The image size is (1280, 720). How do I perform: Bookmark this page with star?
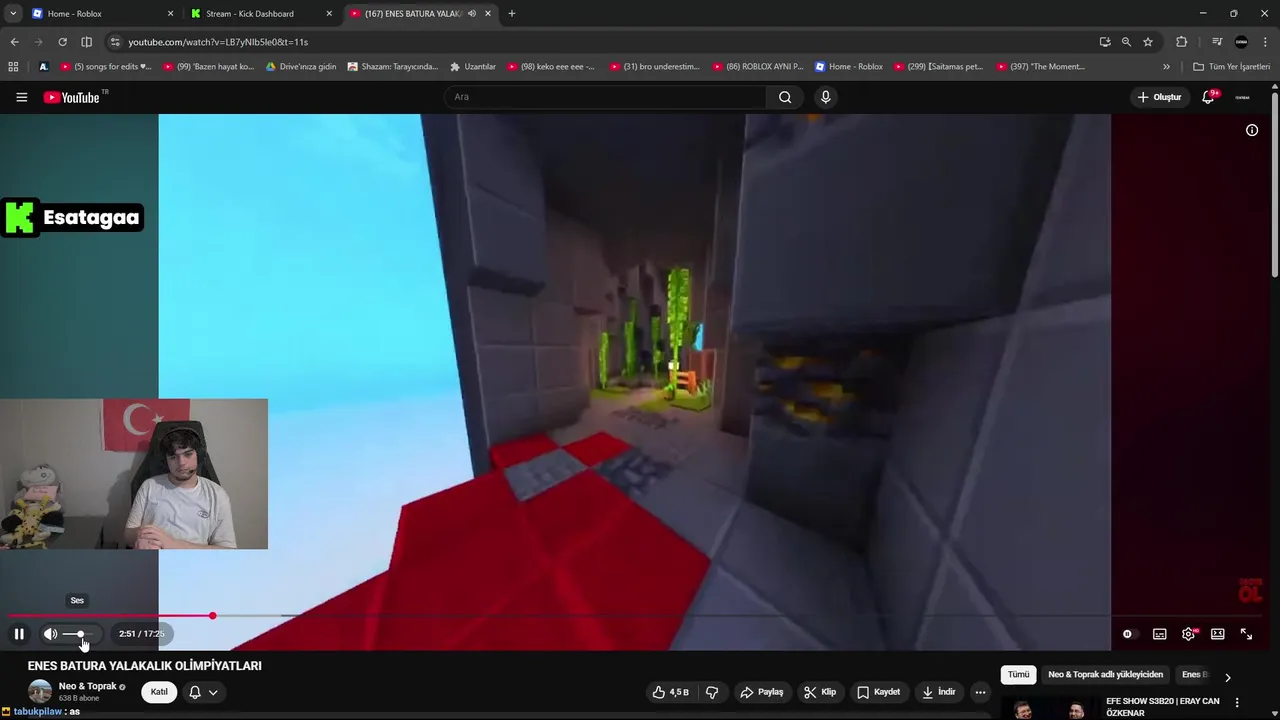1148,42
